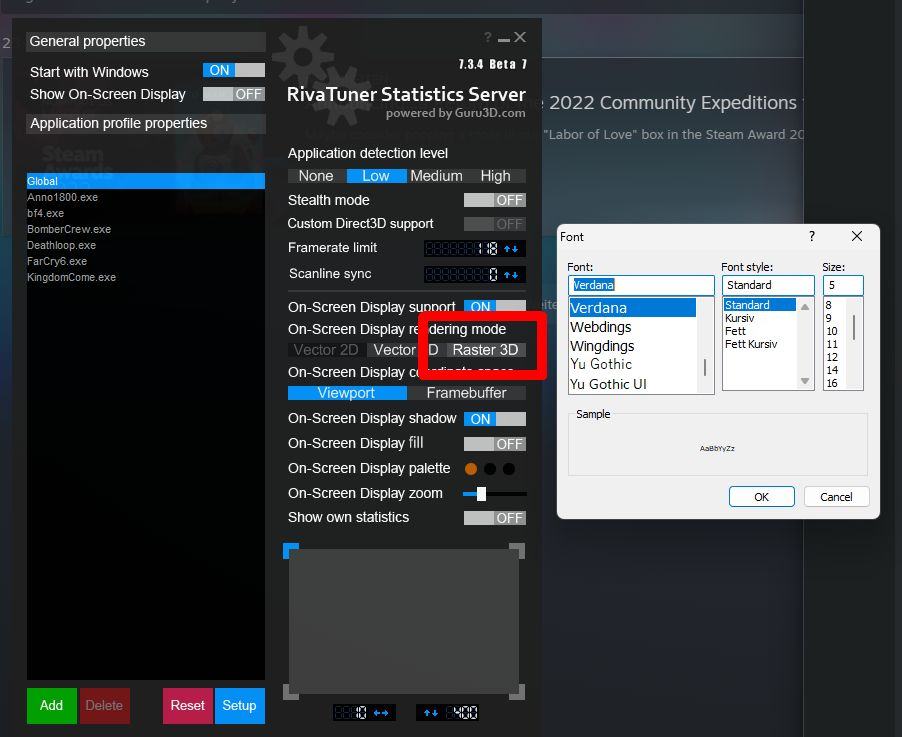
Task: Click horizontal position arrows below preview
Action: click(x=381, y=713)
